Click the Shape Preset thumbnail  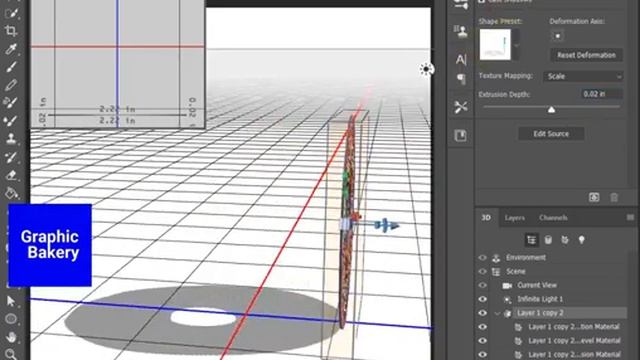click(x=495, y=44)
